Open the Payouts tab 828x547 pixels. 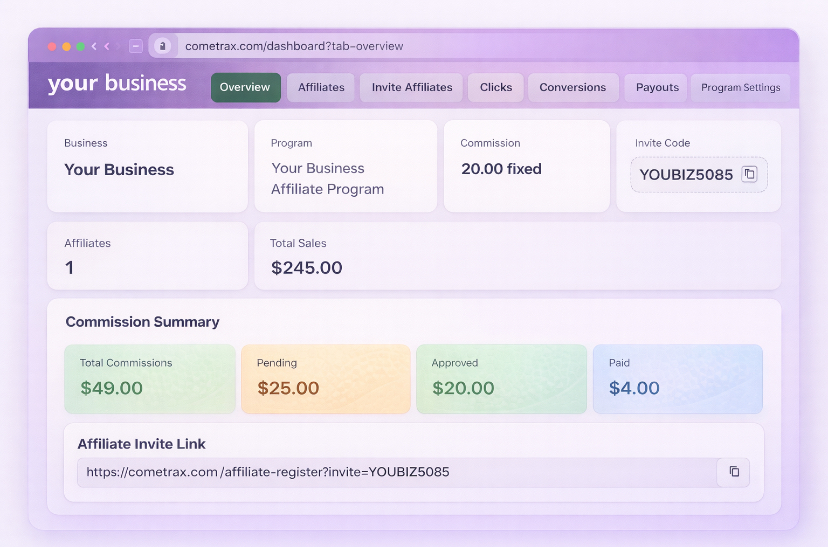click(x=656, y=87)
